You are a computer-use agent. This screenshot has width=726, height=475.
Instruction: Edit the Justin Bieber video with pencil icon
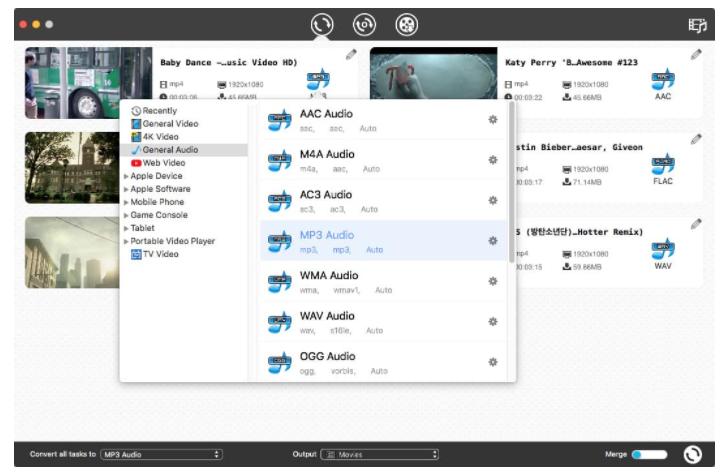(696, 139)
